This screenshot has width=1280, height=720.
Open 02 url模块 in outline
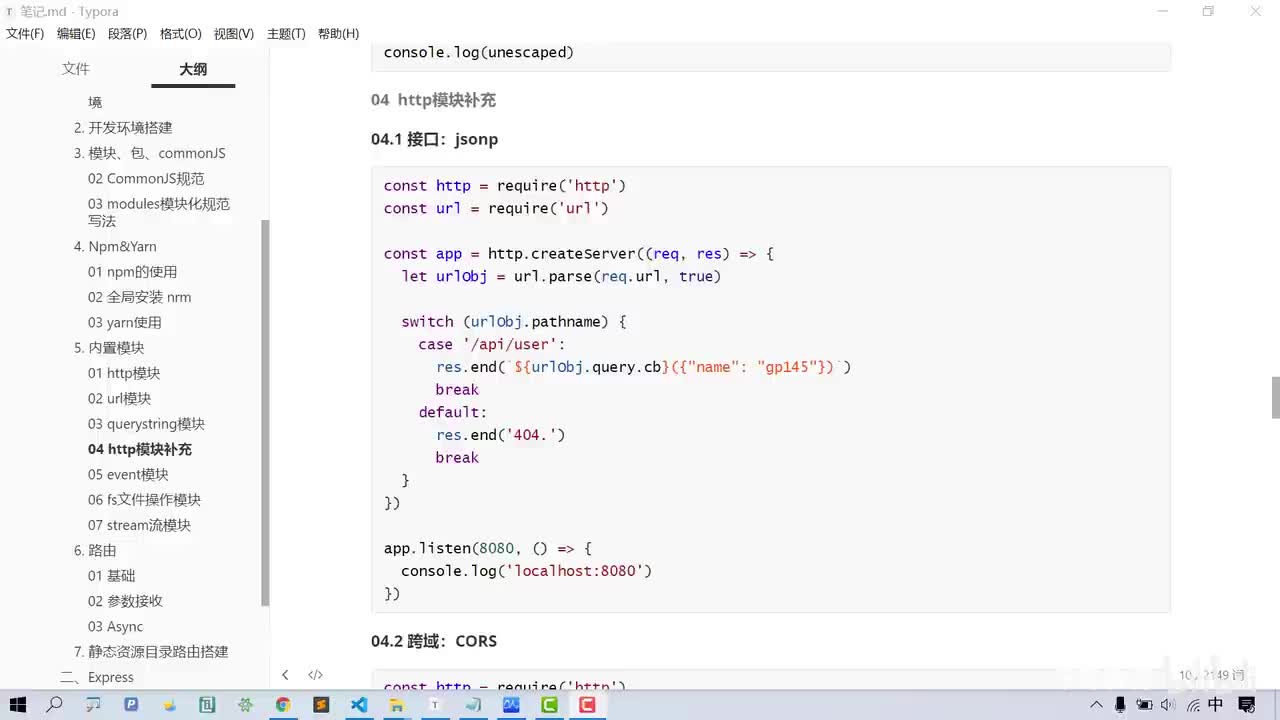(119, 399)
